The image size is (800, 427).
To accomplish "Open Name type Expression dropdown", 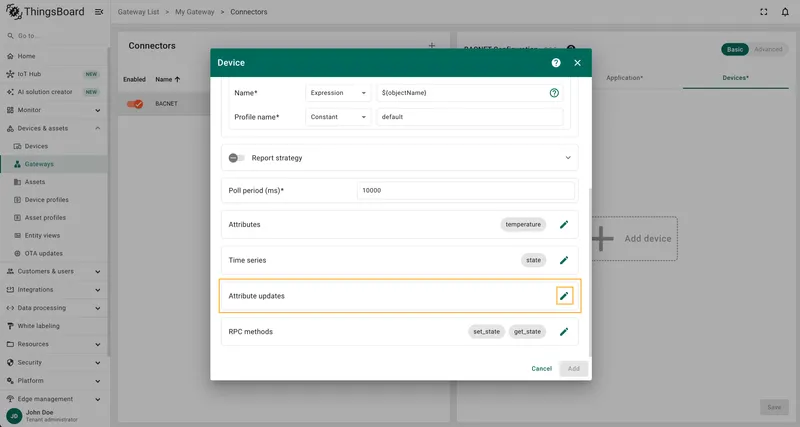I will tap(338, 93).
